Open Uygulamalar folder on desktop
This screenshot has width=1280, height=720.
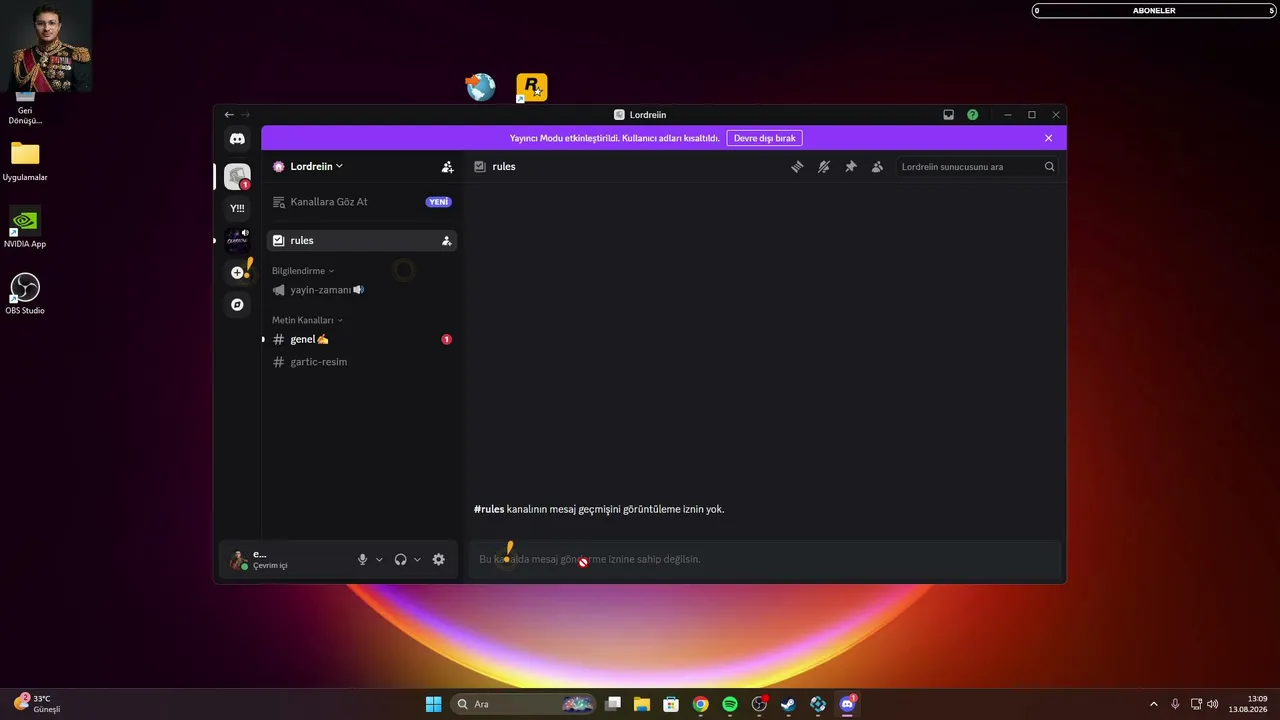coord(25,162)
